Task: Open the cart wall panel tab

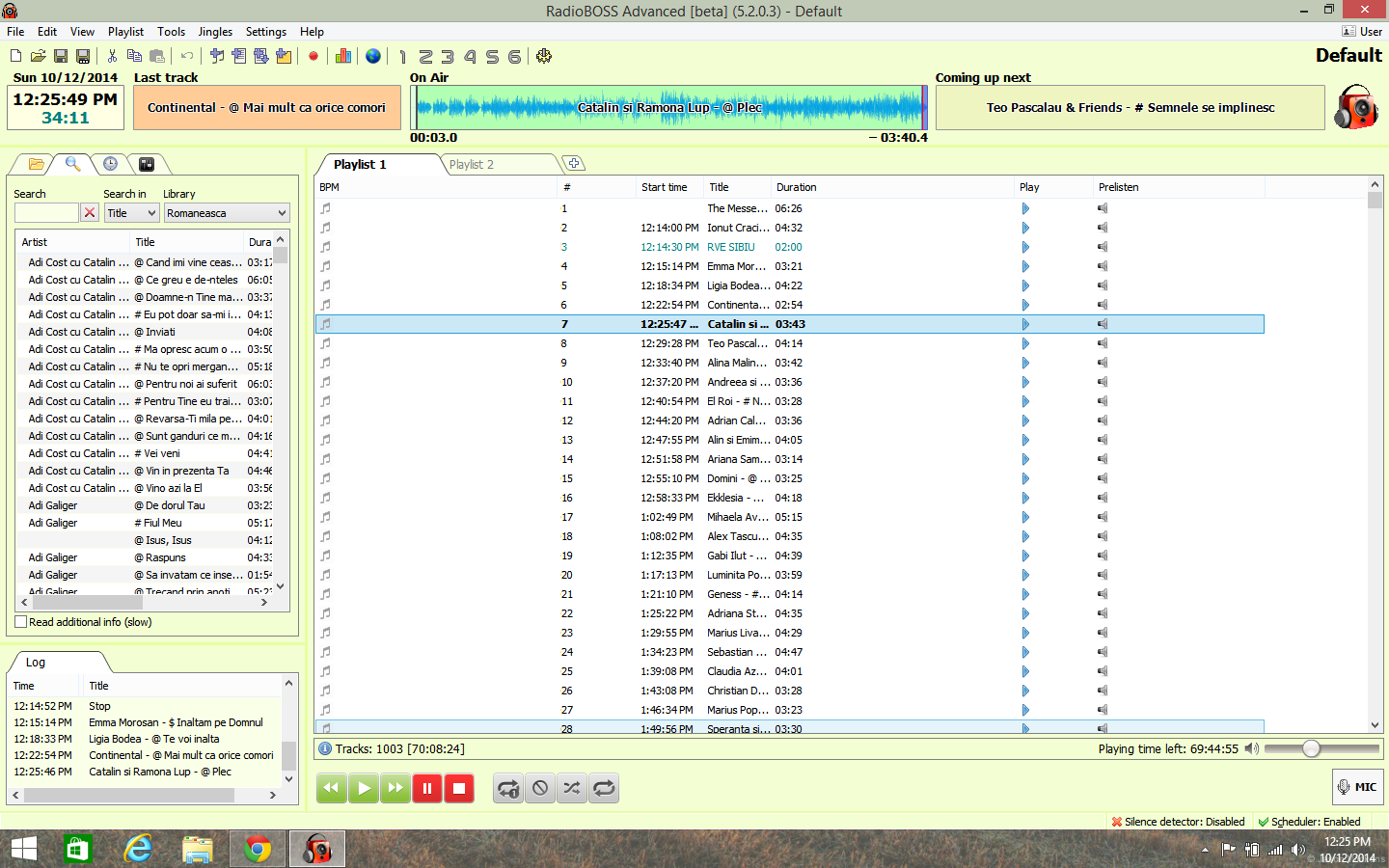Action: tap(147, 164)
